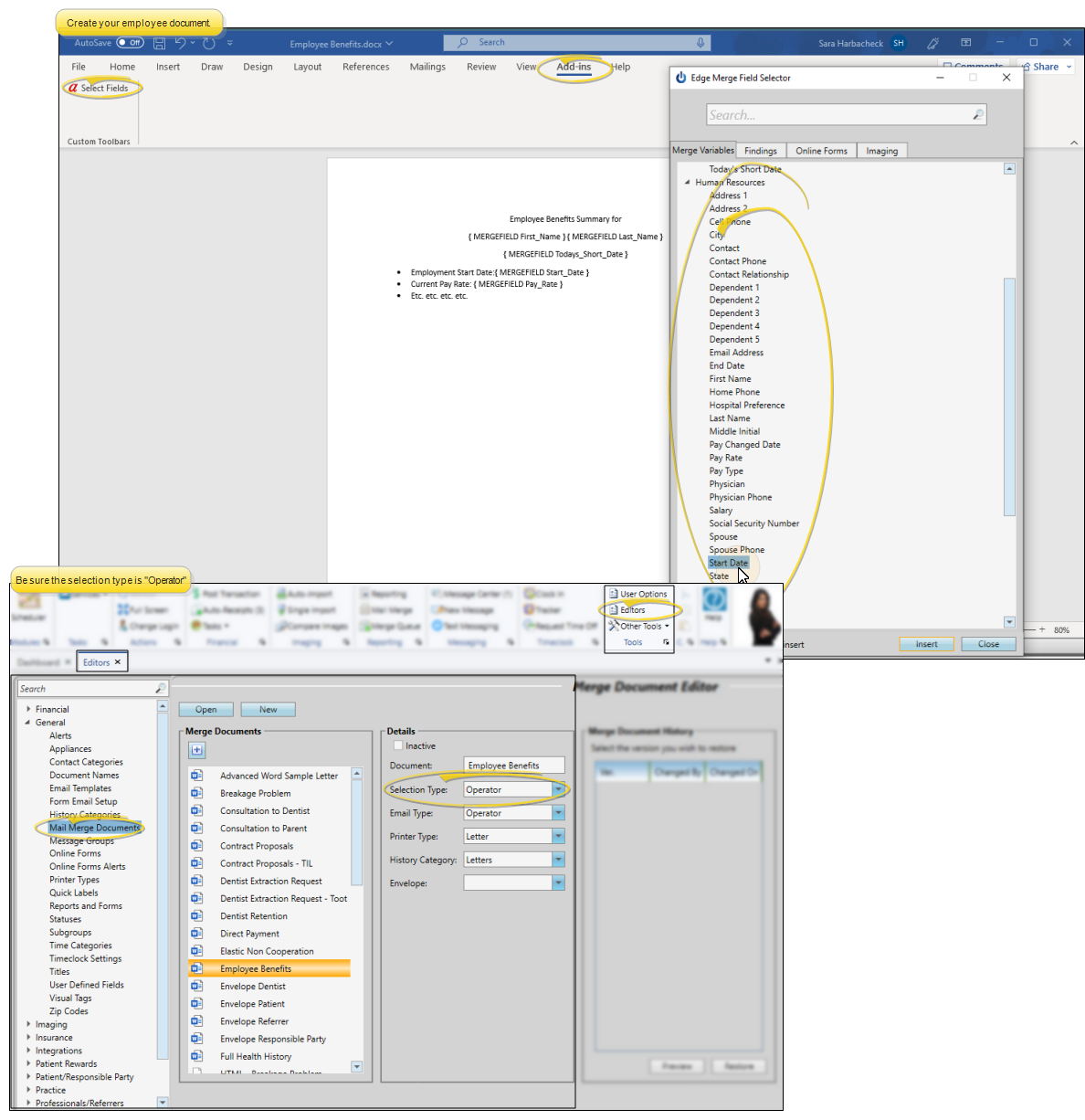The height and width of the screenshot is (1120, 1085).
Task: Click the Save icon in title bar
Action: (x=160, y=43)
